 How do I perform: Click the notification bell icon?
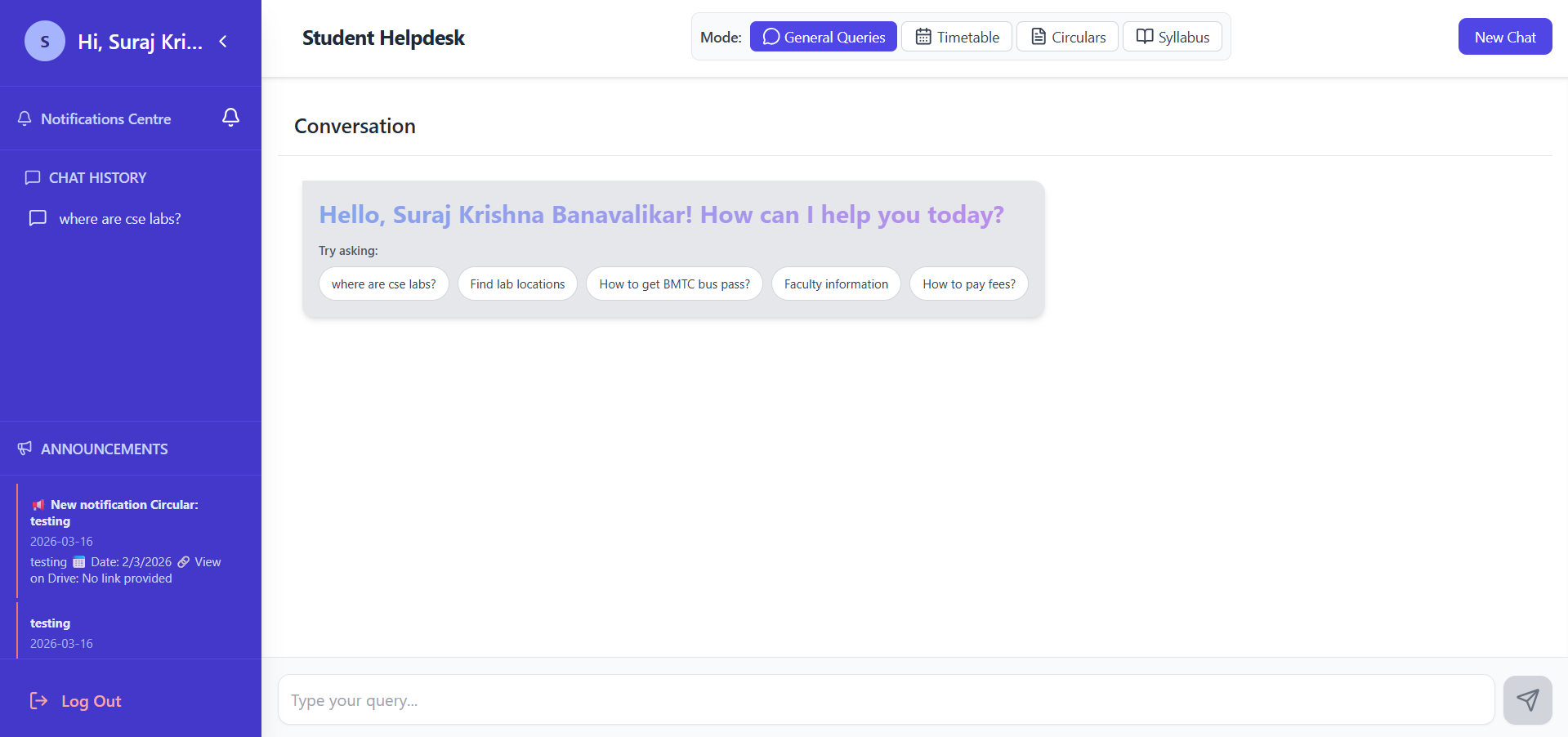230,118
